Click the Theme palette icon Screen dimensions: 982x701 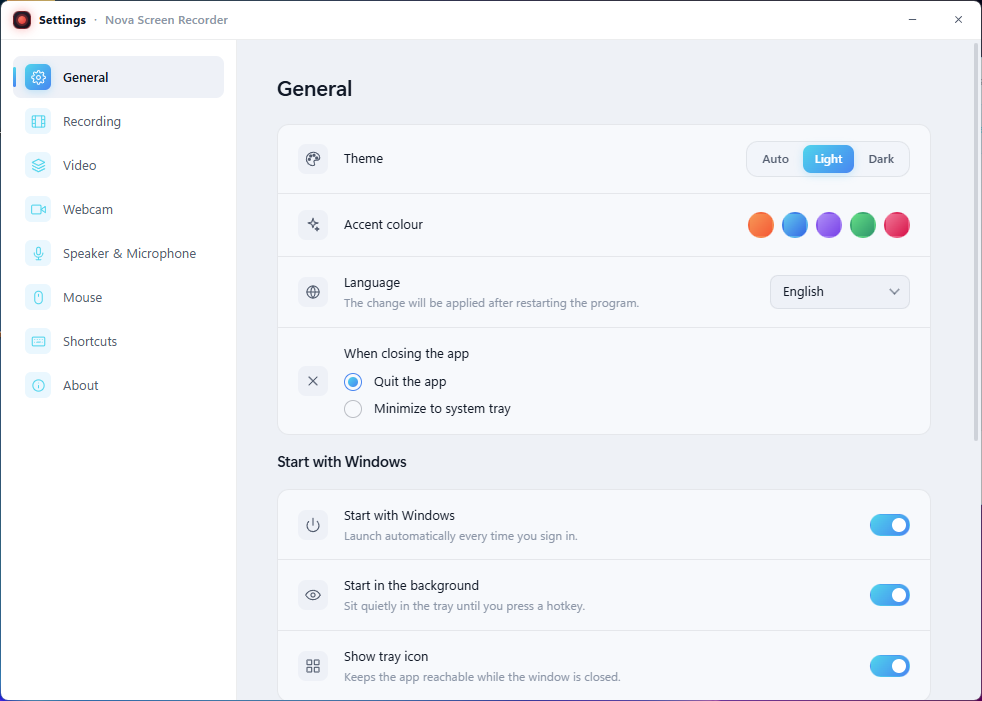tap(313, 159)
